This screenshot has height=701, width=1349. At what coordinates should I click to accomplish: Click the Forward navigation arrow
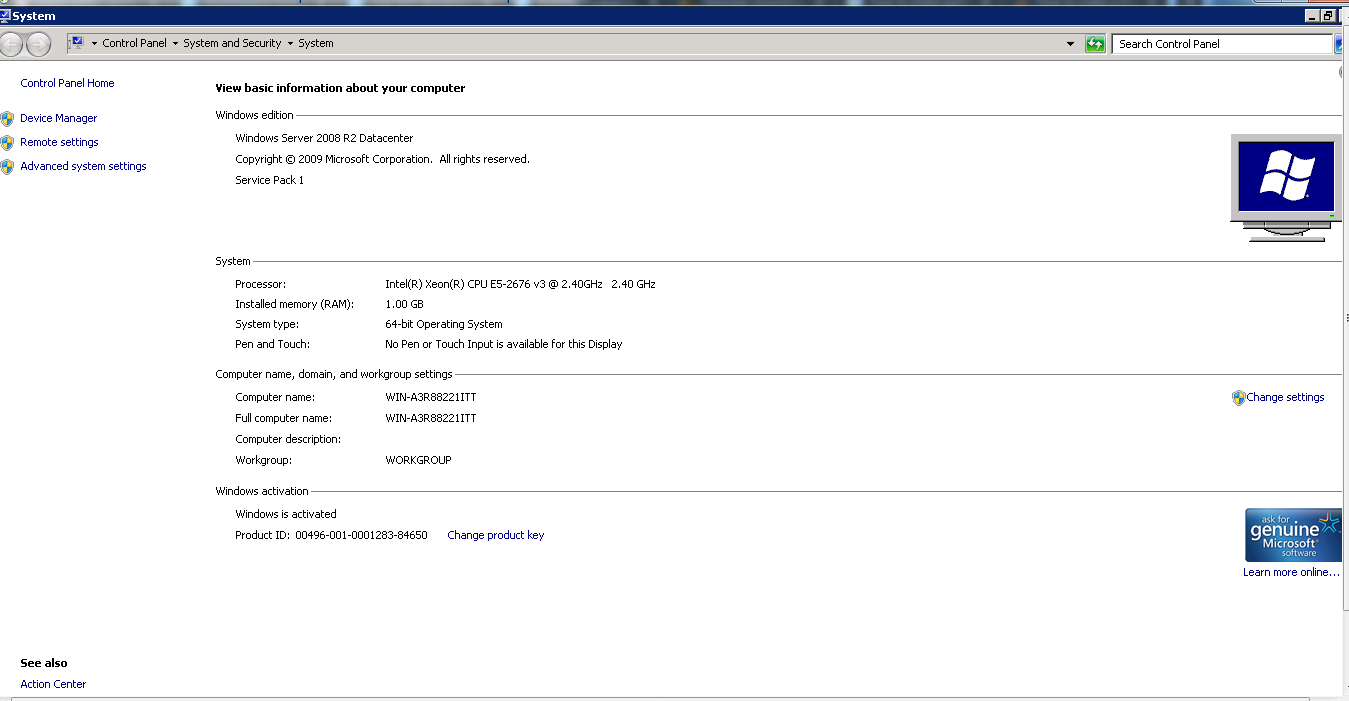[x=38, y=44]
